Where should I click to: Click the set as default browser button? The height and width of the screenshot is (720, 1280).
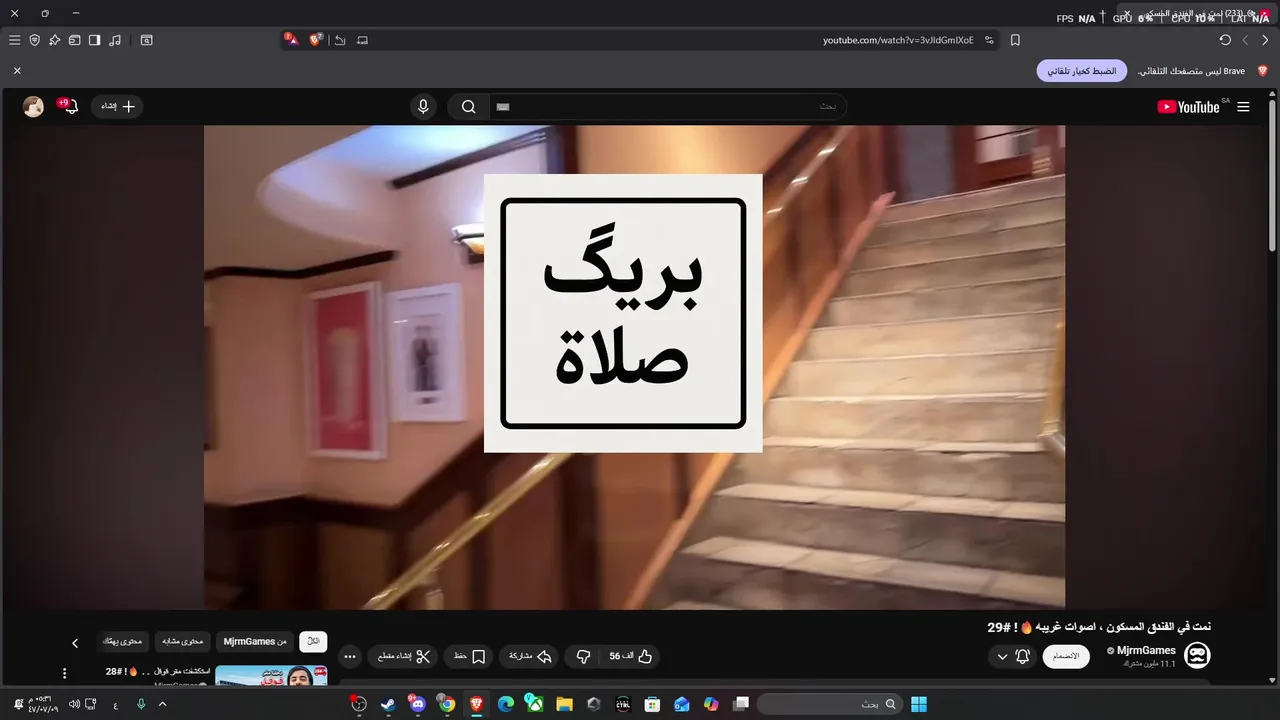point(1082,71)
